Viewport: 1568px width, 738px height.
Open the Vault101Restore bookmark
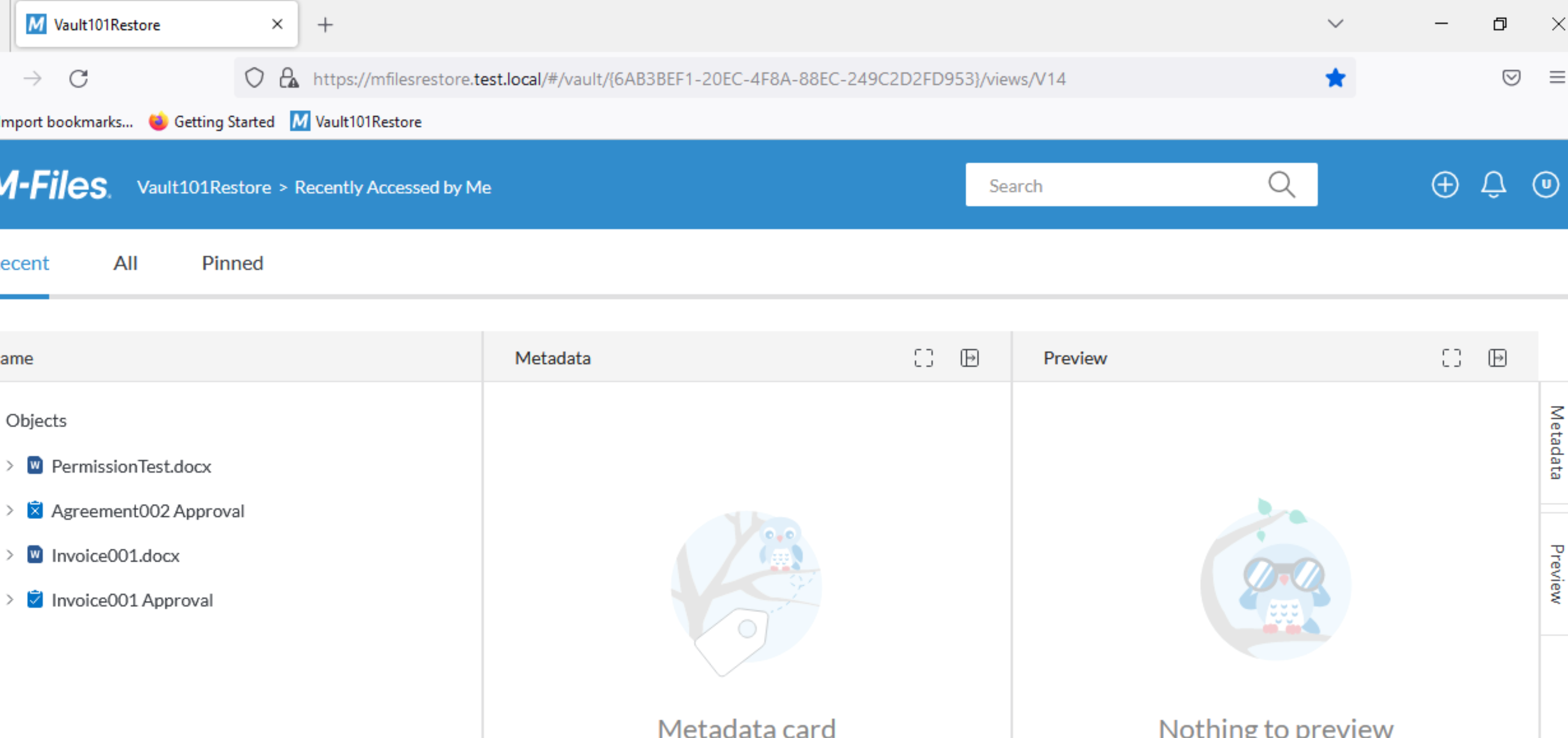[x=356, y=122]
